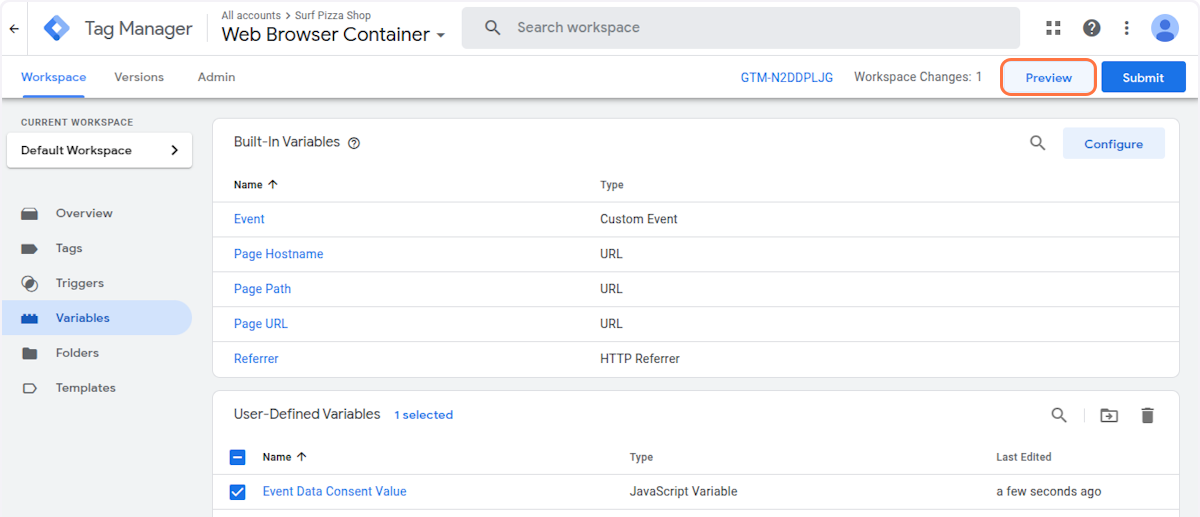Click the Configure button
Screen dimensions: 1200x517
pos(1113,144)
